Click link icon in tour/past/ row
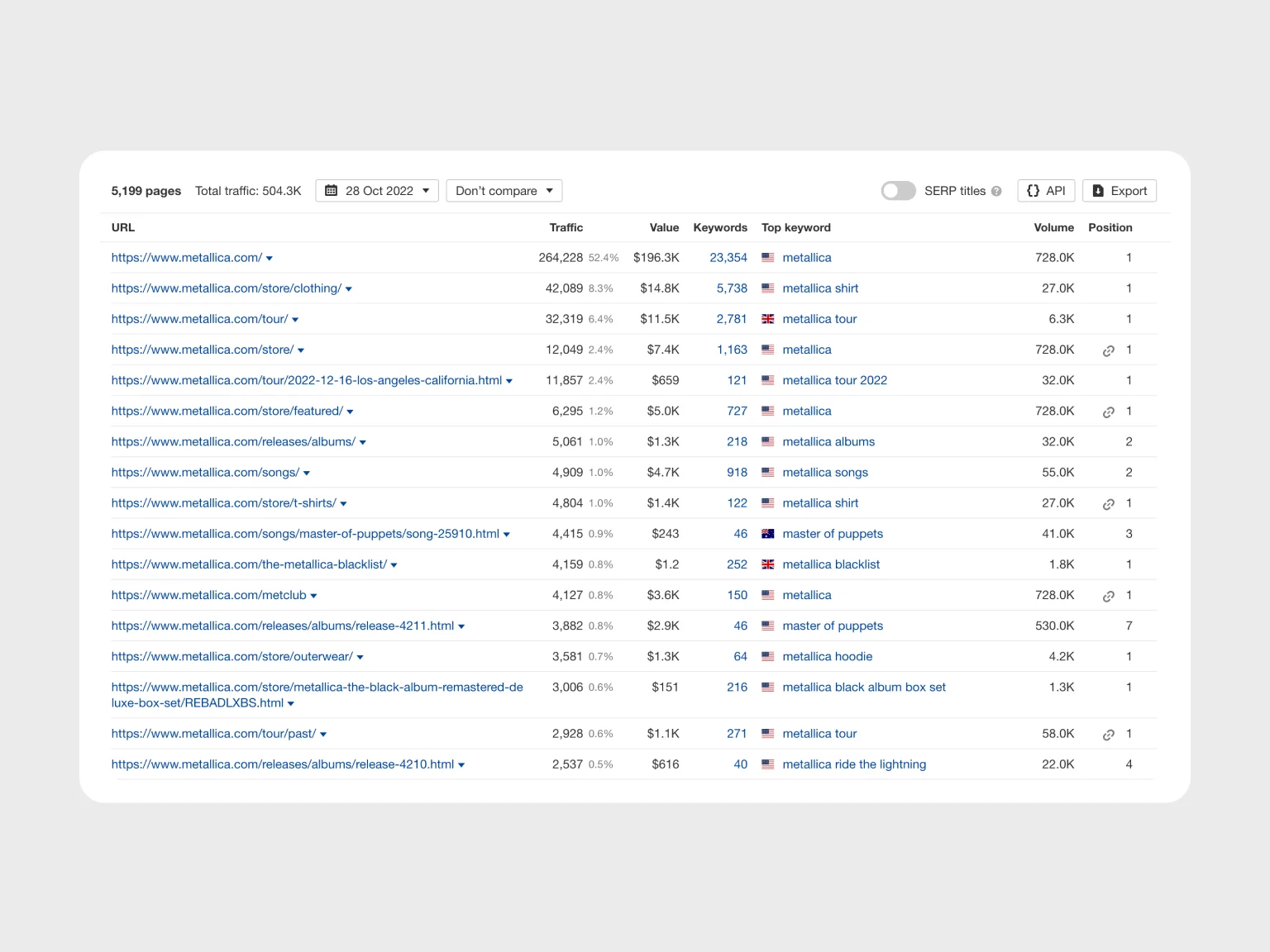The height and width of the screenshot is (952, 1270). click(x=1109, y=735)
